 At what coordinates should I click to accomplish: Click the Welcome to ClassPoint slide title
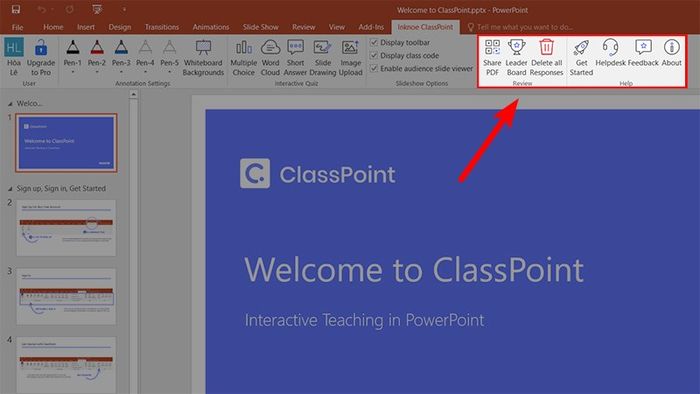coord(414,270)
